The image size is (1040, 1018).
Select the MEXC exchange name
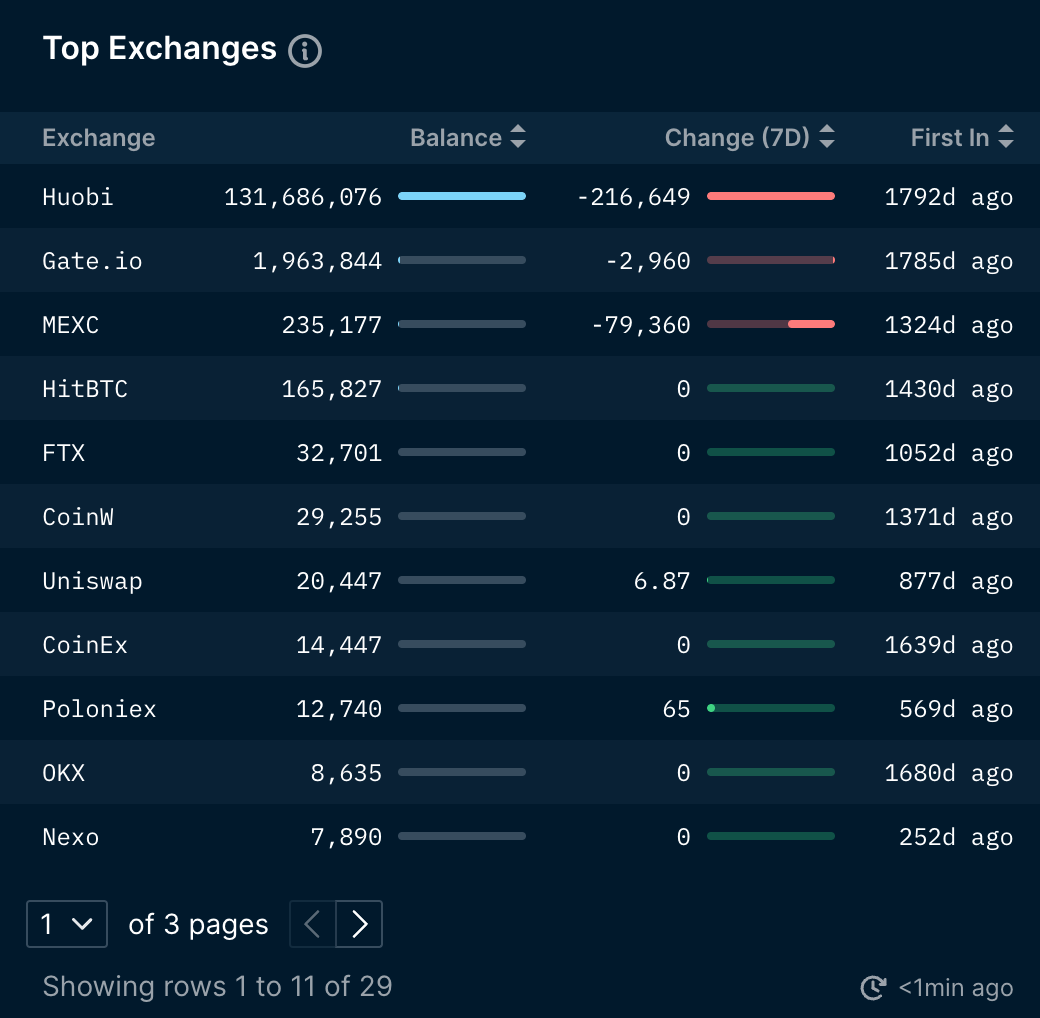70,325
